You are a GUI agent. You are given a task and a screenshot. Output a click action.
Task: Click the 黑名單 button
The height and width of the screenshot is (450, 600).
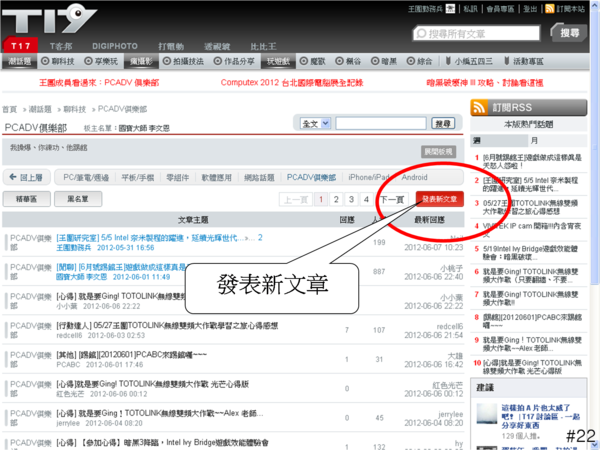(x=78, y=199)
